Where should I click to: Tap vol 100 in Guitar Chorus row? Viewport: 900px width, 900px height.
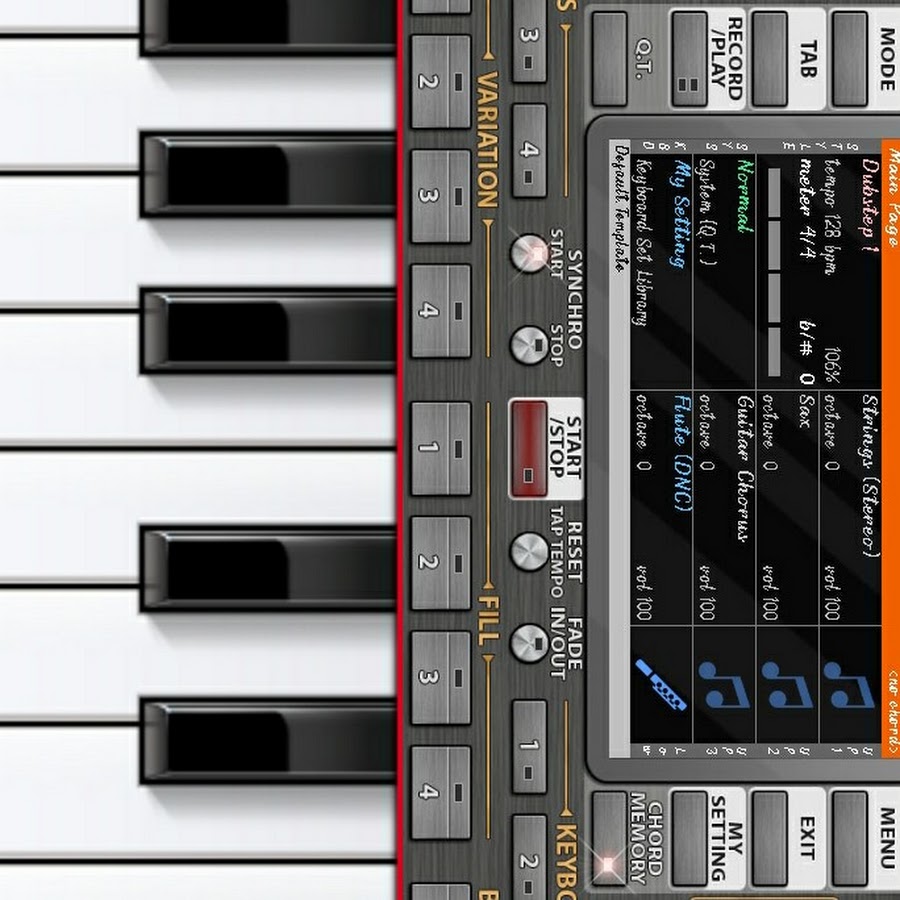[x=707, y=593]
